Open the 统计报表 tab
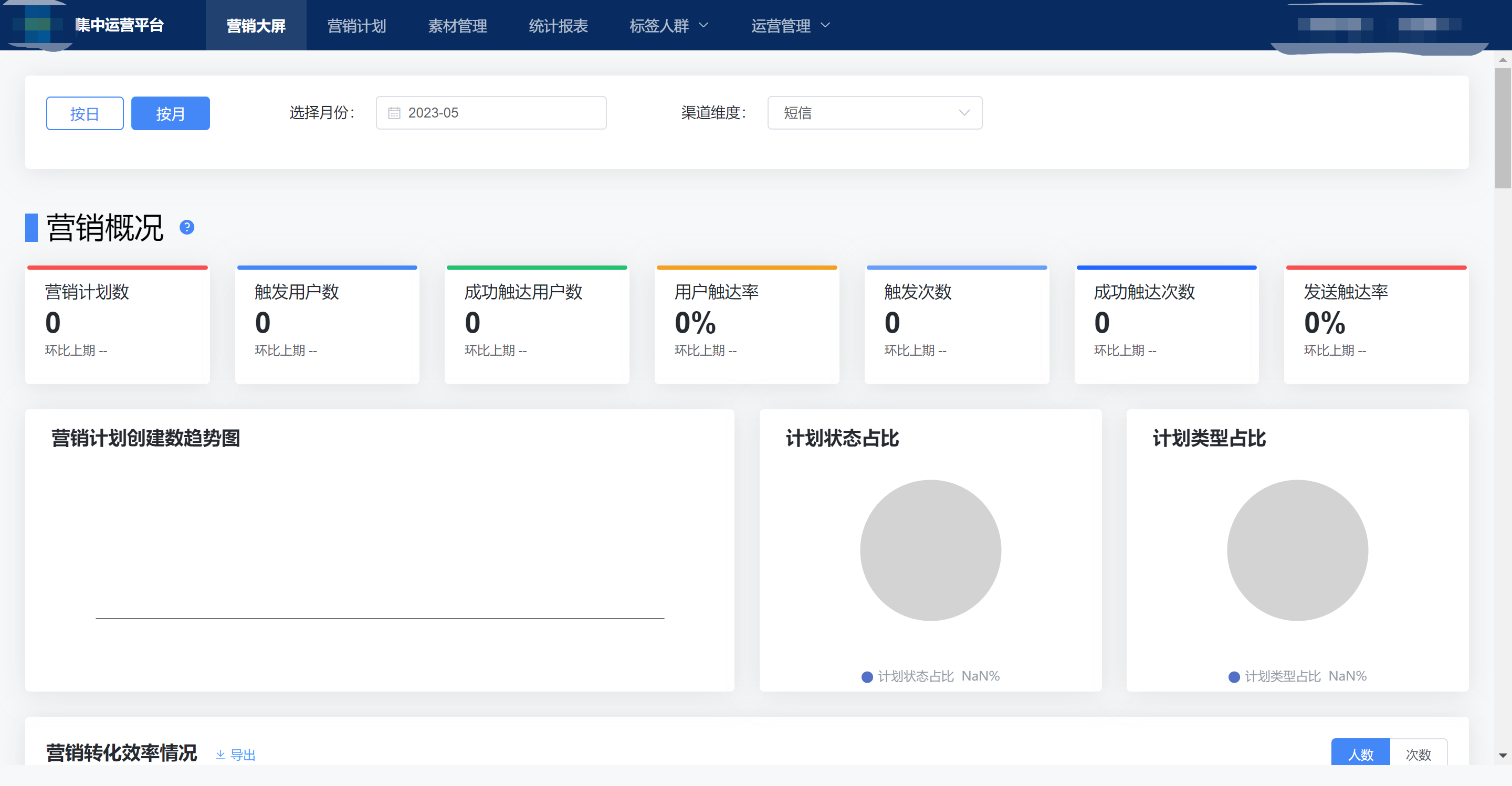 558,25
